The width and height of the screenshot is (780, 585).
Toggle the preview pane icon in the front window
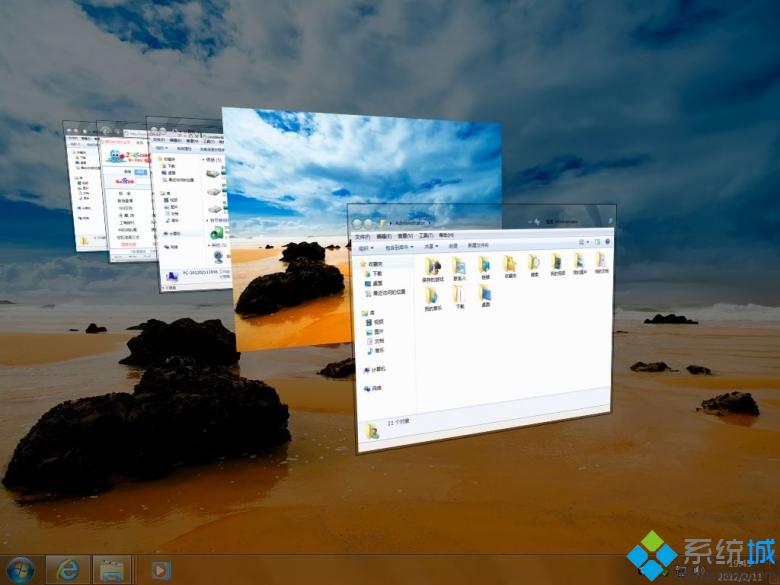pyautogui.click(x=595, y=242)
